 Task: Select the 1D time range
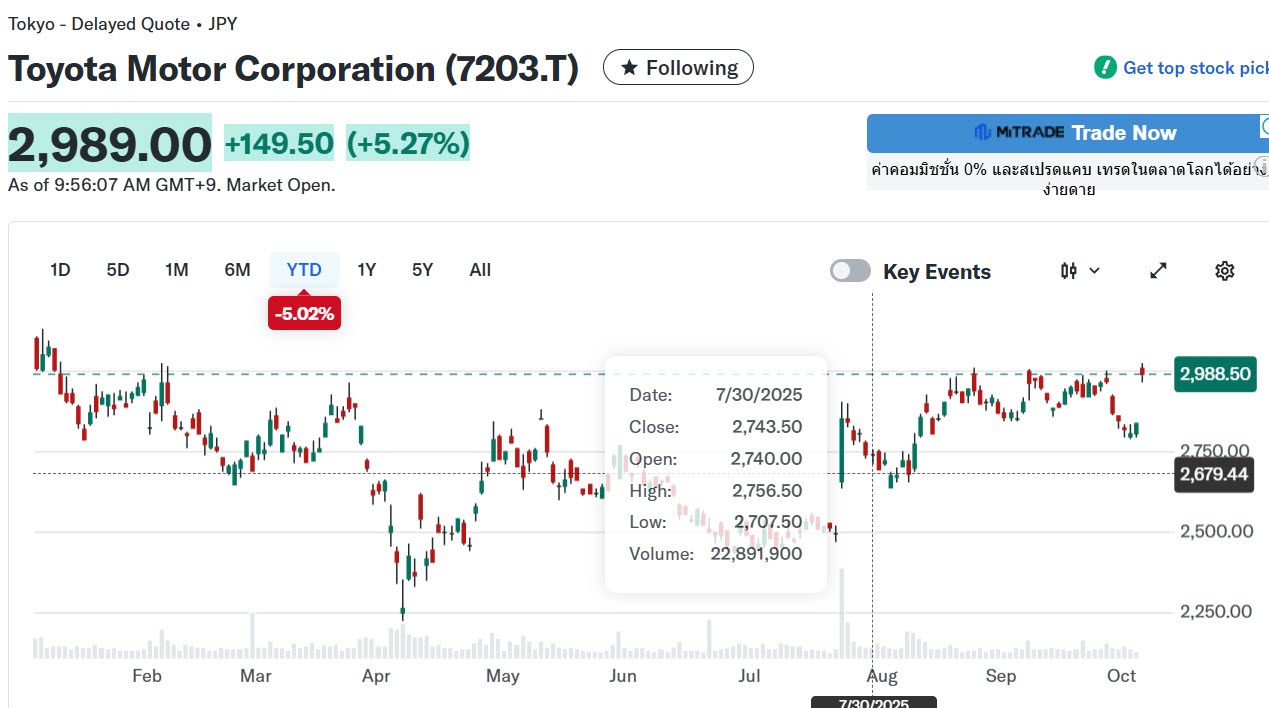click(x=60, y=270)
